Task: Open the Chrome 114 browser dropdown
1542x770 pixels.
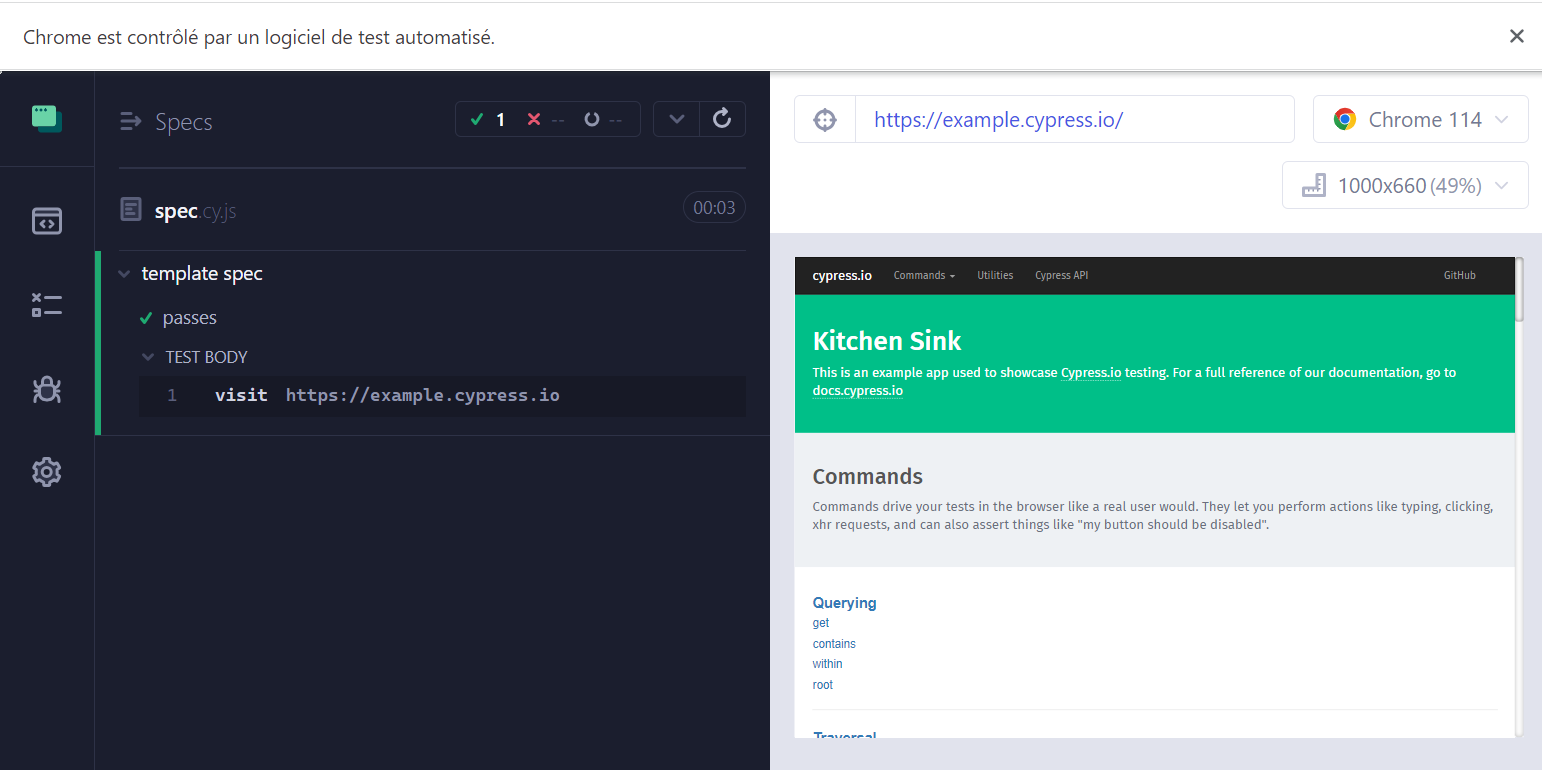Action: click(1421, 120)
